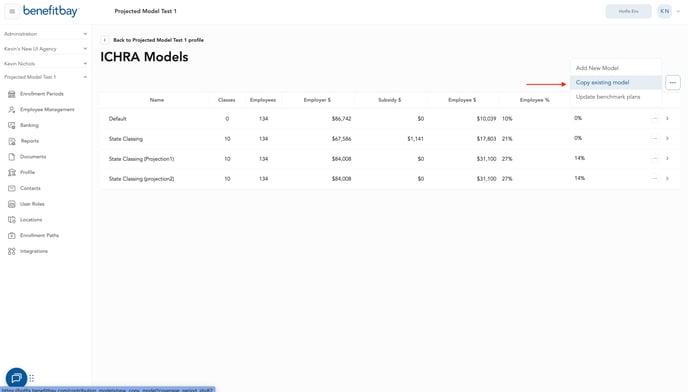Click the $67,586 employer amount

point(341,139)
